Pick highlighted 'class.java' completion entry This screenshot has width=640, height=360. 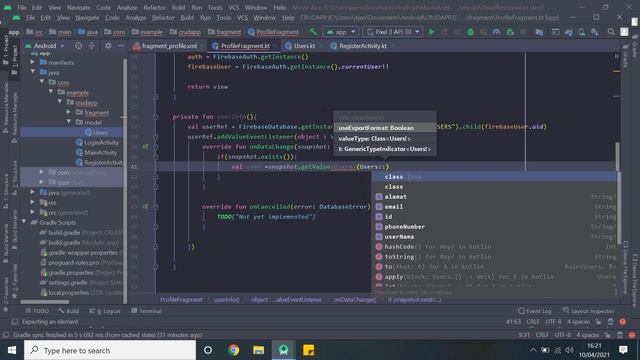[x=495, y=177]
